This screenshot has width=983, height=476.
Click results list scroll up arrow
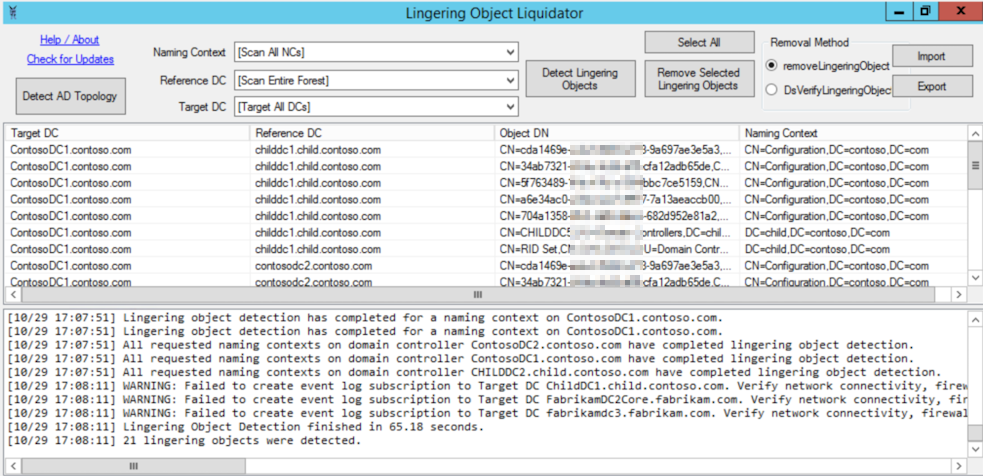(x=974, y=134)
